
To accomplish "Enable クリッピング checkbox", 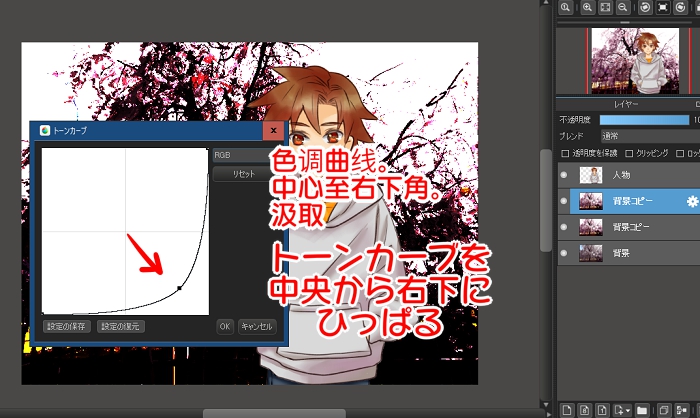I will coord(629,154).
